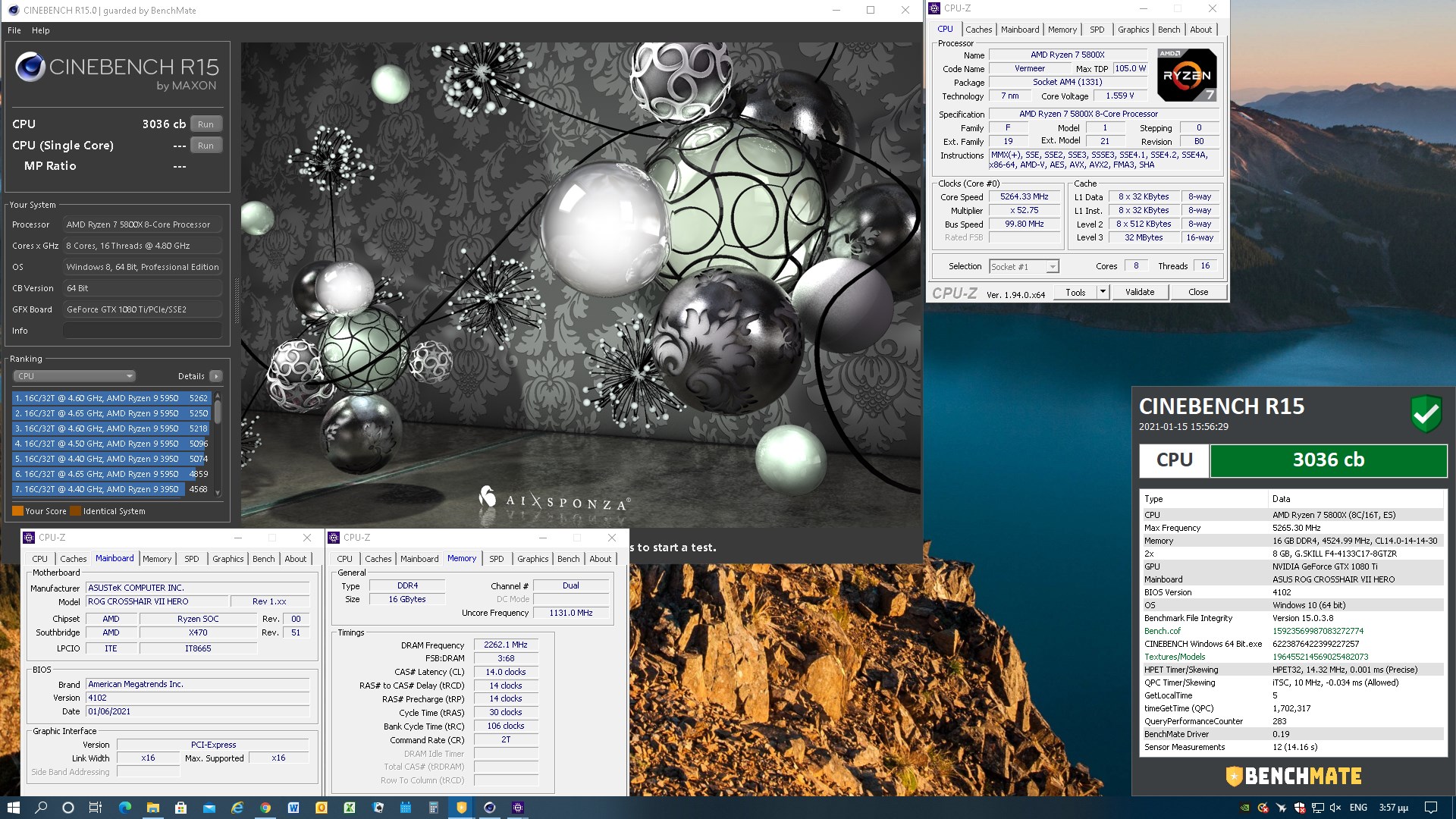Open Calendar app taskbar icon
1456x819 pixels.
(406, 808)
